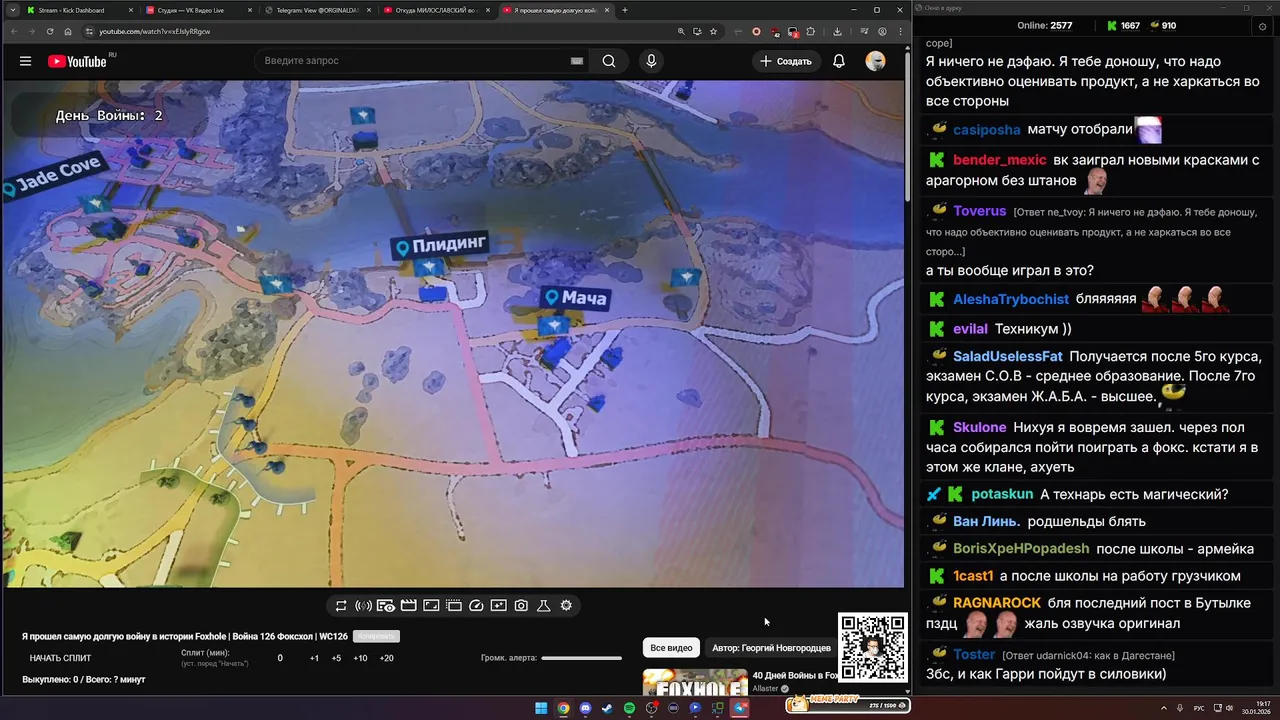Click the eye-screen icon in the player toolbar
The width and height of the screenshot is (1280, 720).
click(x=386, y=606)
